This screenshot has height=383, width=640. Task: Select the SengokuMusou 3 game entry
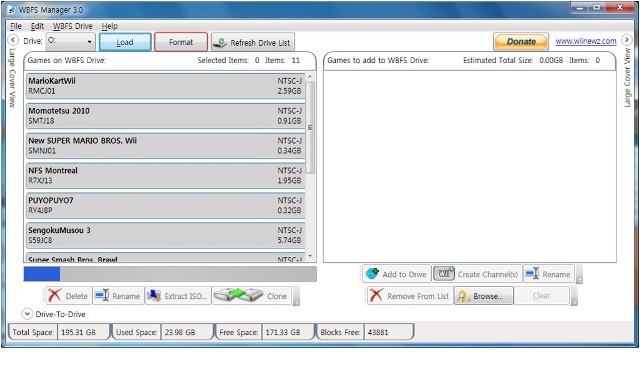pos(165,235)
